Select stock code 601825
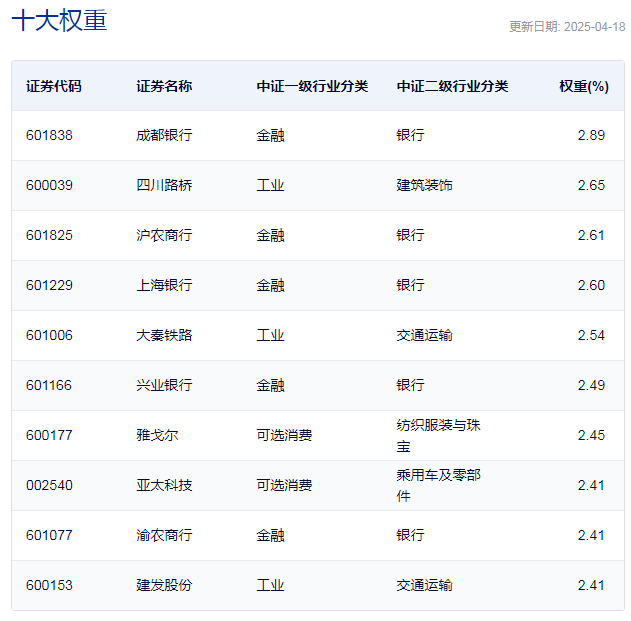Image resolution: width=631 pixels, height=621 pixels. [x=49, y=235]
